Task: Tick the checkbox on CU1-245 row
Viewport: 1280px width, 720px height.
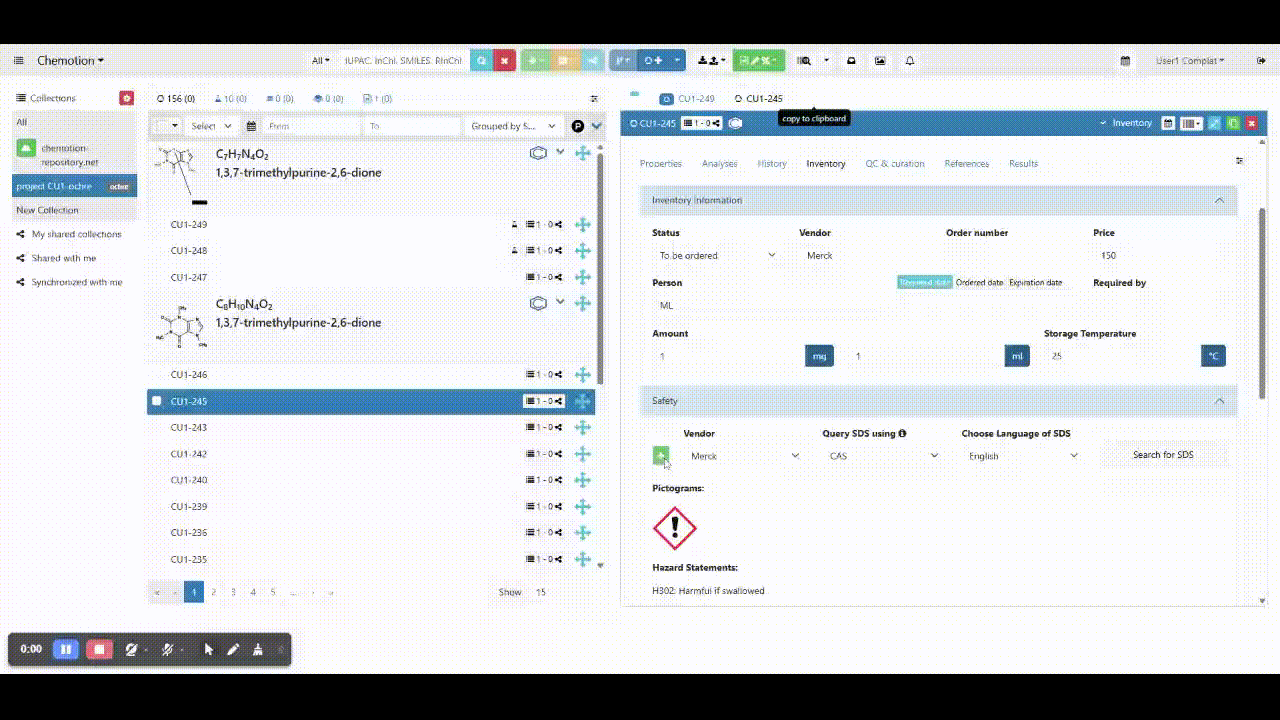Action: pos(157,401)
